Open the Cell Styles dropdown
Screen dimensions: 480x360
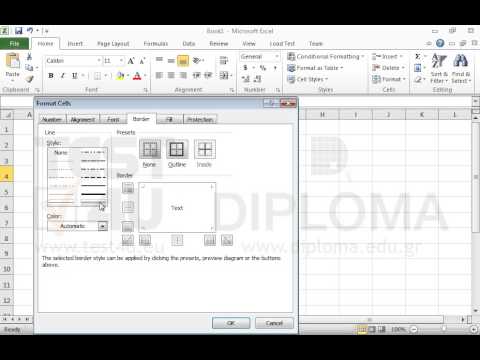pos(308,79)
